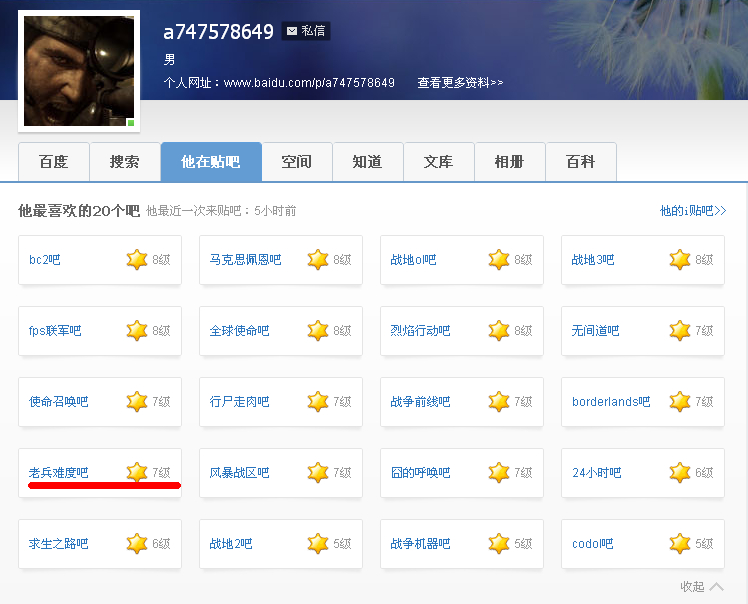This screenshot has width=748, height=604.
Task: Open the 马克思佩恩吧 forum link
Action: point(246,260)
